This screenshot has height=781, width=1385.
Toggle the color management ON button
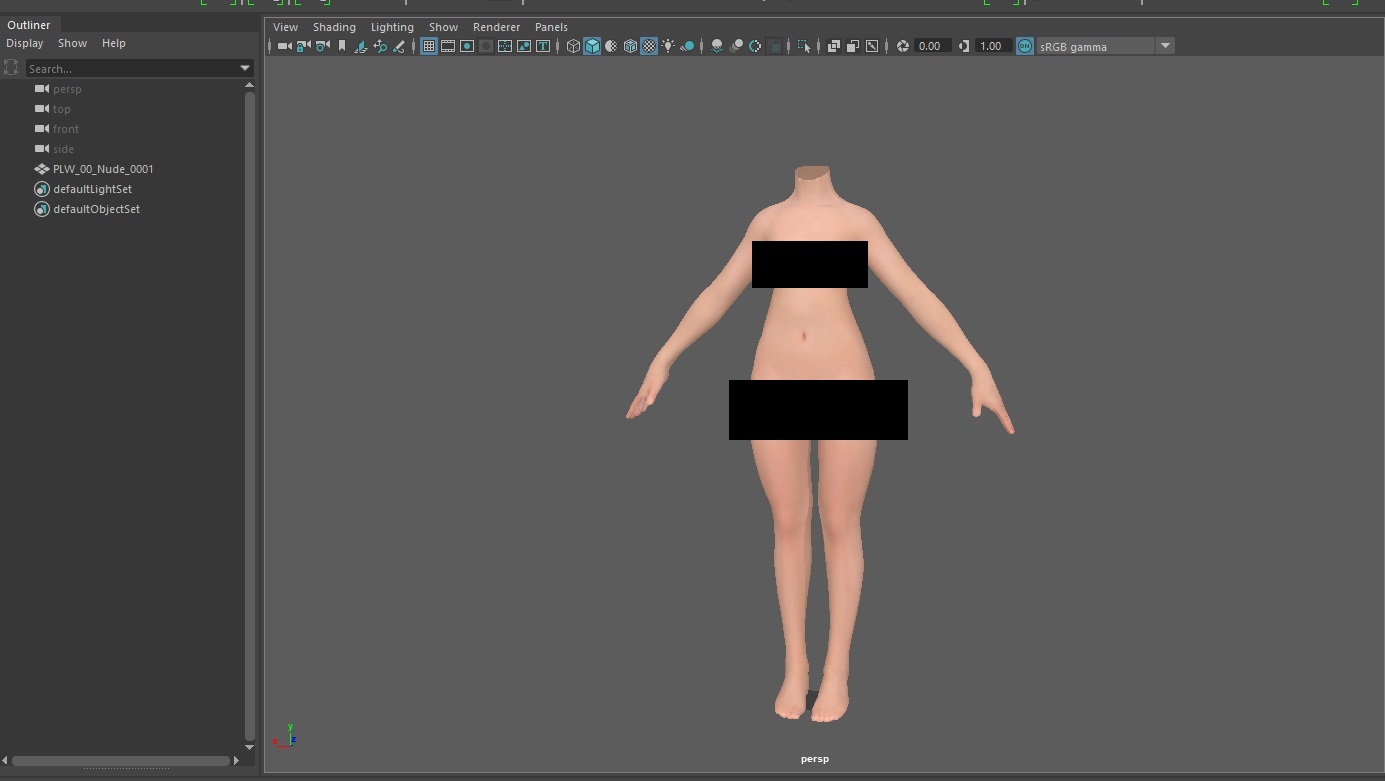1025,46
